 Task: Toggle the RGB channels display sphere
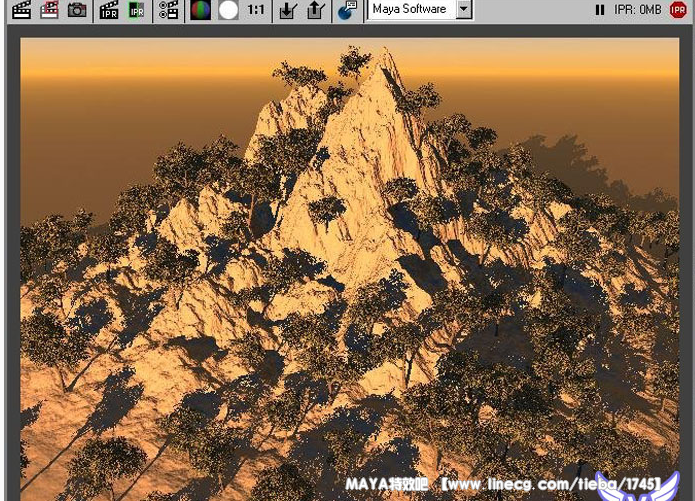[x=200, y=10]
